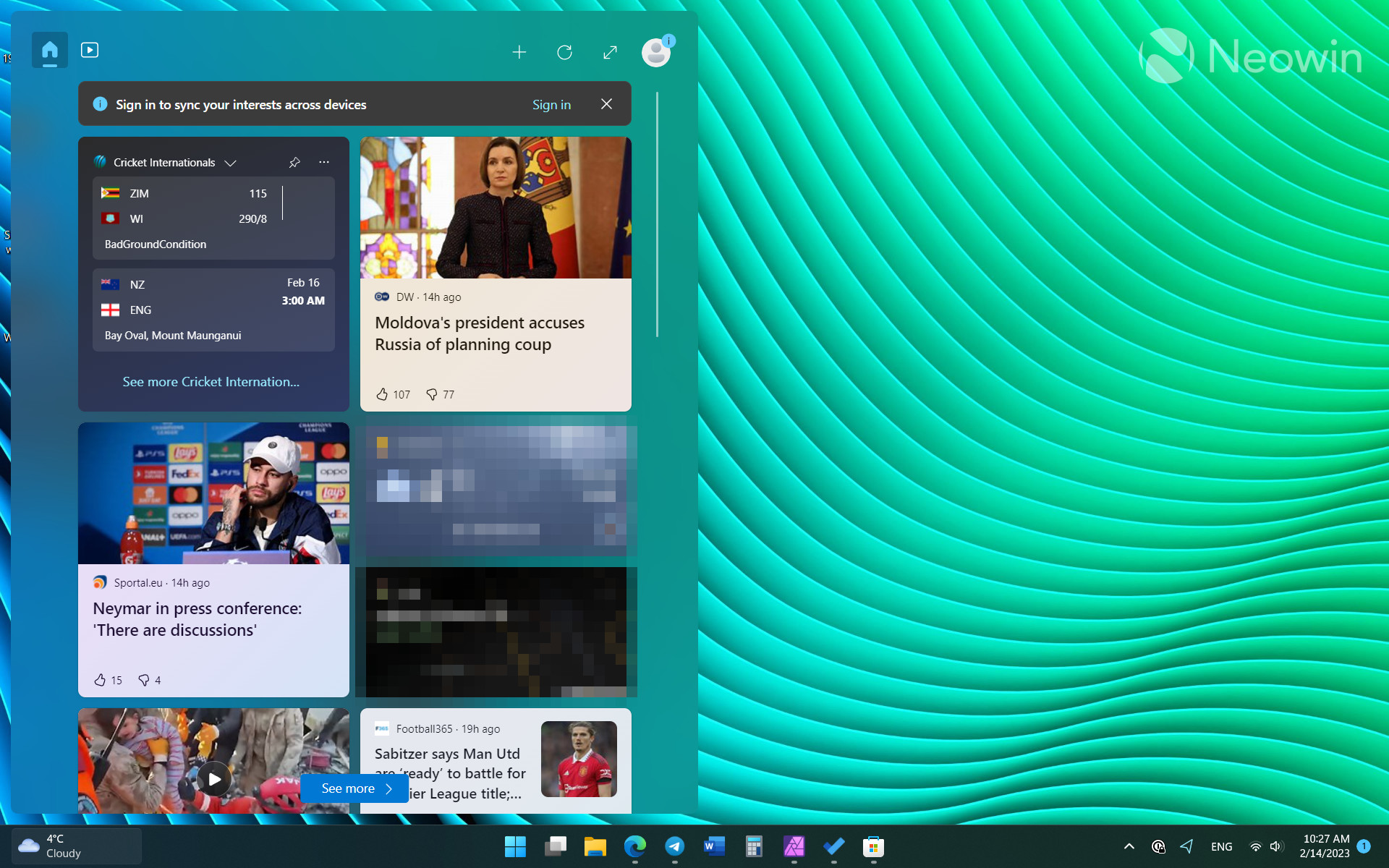Show hidden icons in the system tray
The width and height of the screenshot is (1389, 868).
(1129, 846)
